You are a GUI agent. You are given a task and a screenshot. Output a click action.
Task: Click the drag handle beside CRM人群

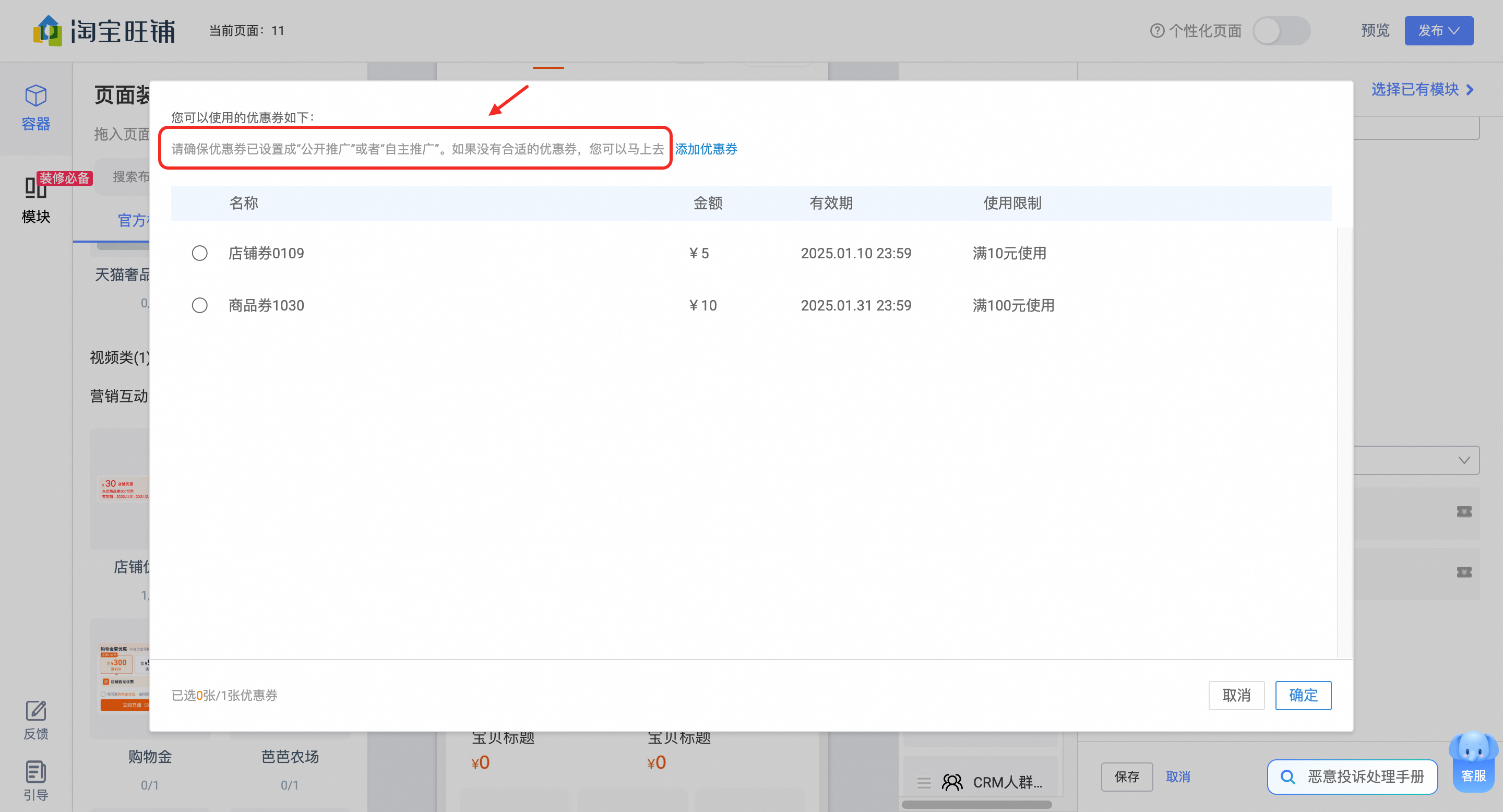pyautogui.click(x=924, y=782)
